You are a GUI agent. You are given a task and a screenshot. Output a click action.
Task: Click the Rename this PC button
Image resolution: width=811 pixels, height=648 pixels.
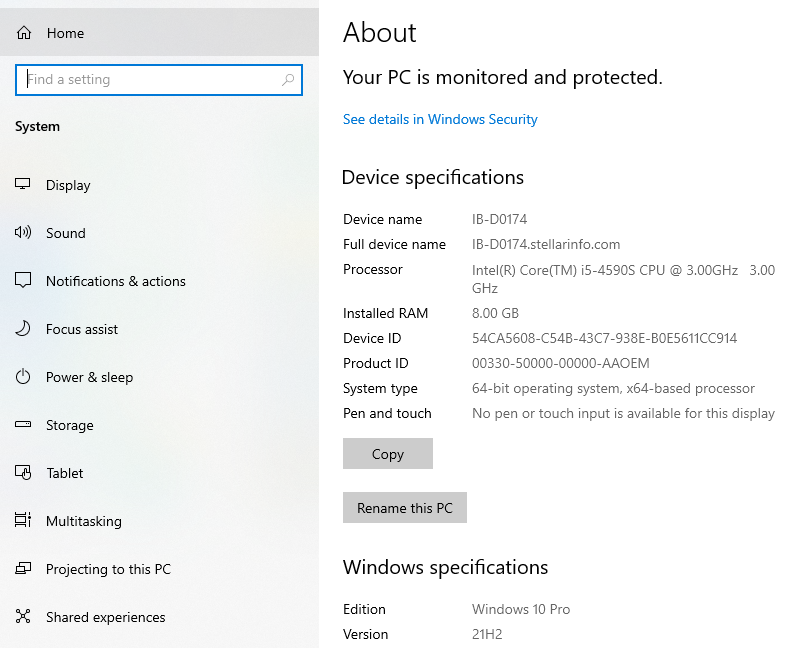tap(405, 508)
